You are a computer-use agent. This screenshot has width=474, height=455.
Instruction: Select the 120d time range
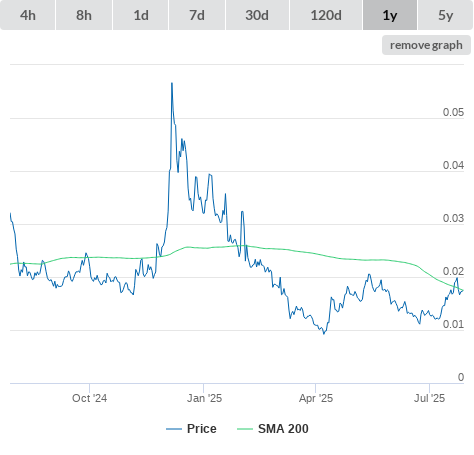(326, 15)
